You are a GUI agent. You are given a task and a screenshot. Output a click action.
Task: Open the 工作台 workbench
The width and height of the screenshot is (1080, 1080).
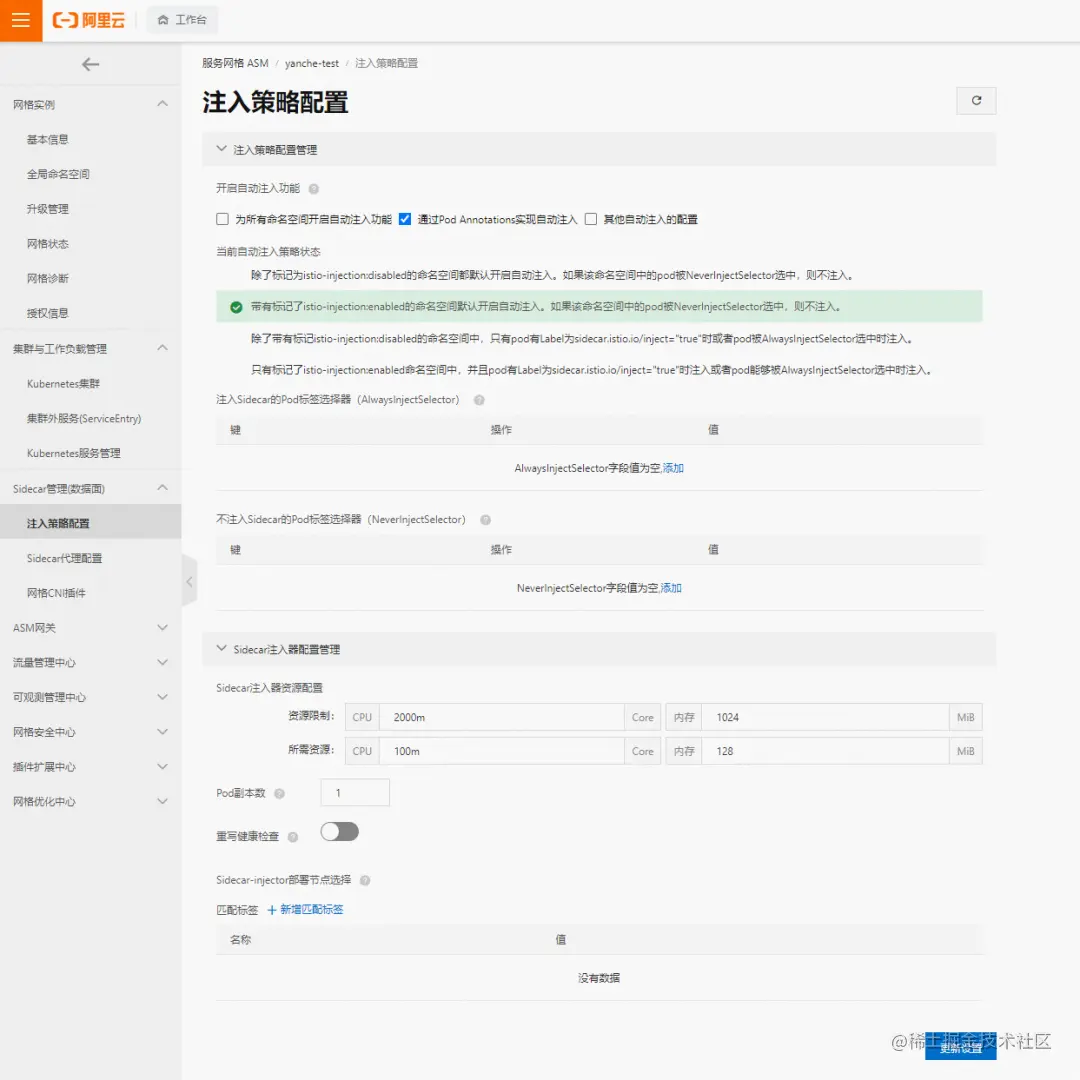point(182,20)
